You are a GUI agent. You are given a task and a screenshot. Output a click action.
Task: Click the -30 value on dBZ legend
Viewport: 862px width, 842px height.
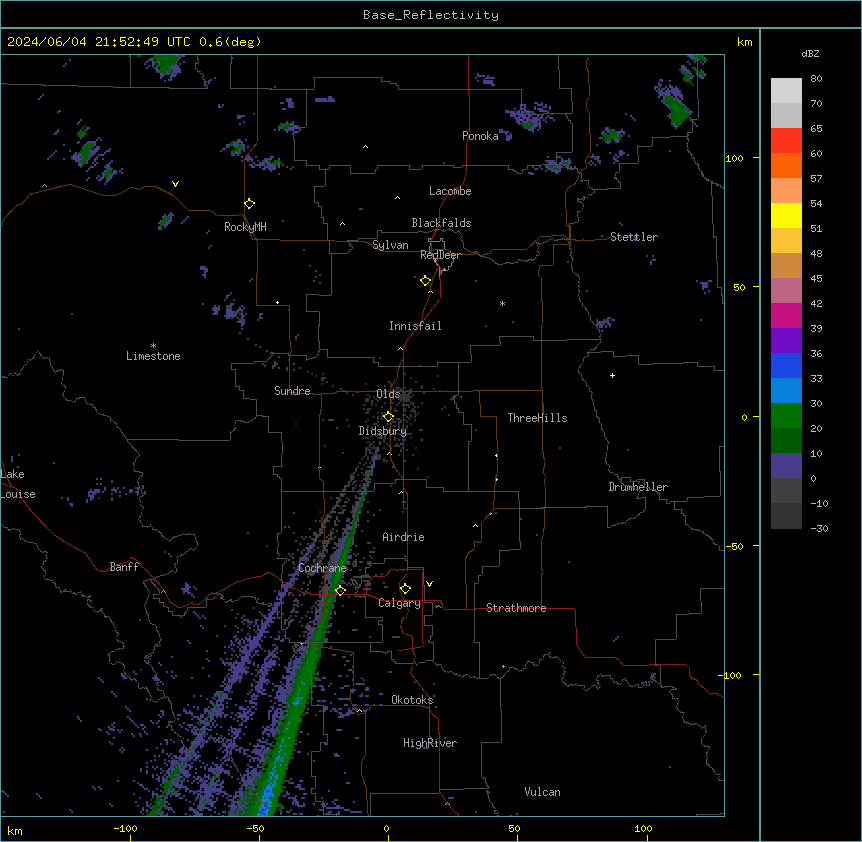[x=819, y=528]
